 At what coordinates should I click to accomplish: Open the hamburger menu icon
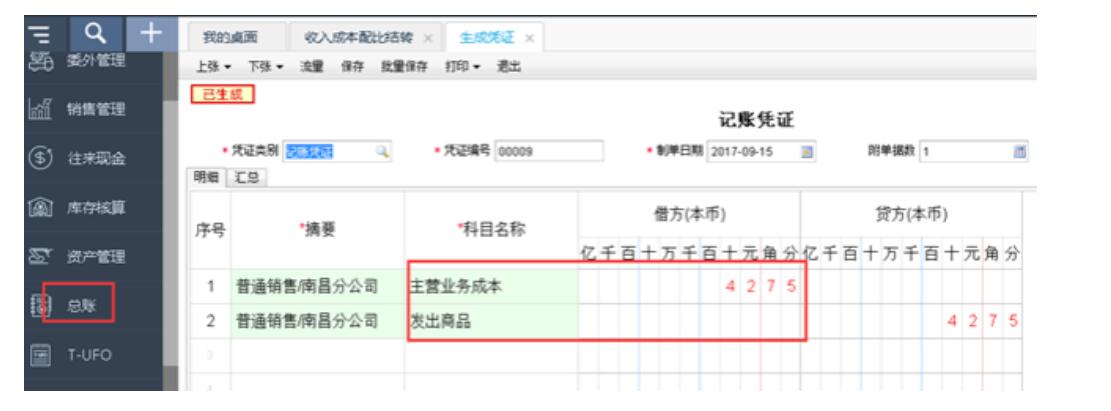point(40,34)
